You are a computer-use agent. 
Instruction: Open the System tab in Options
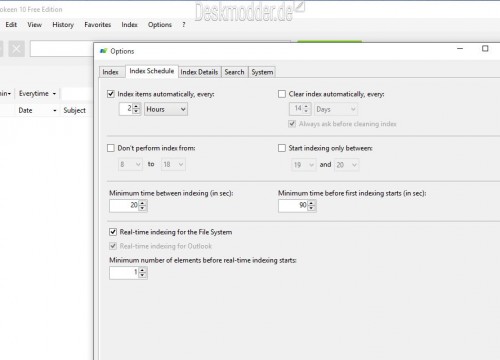tap(262, 72)
